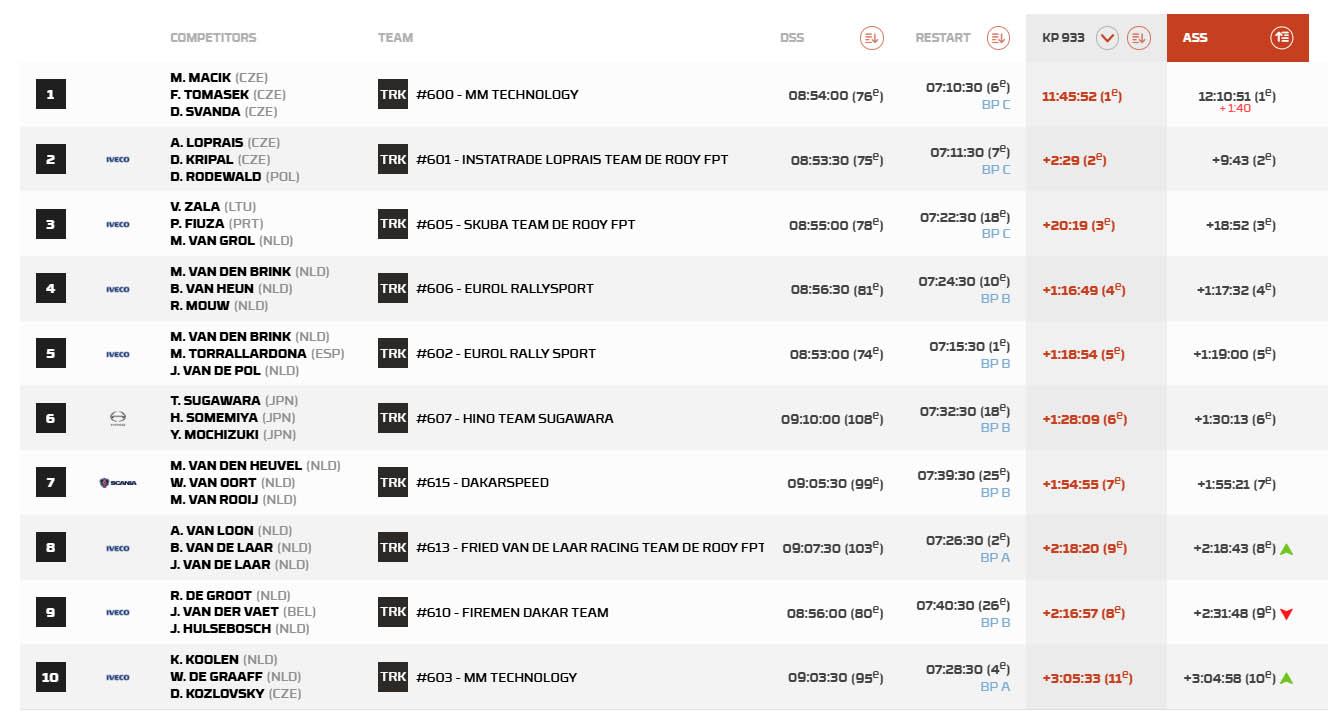
Task: Click competitor M. Macik name
Action: tap(201, 78)
